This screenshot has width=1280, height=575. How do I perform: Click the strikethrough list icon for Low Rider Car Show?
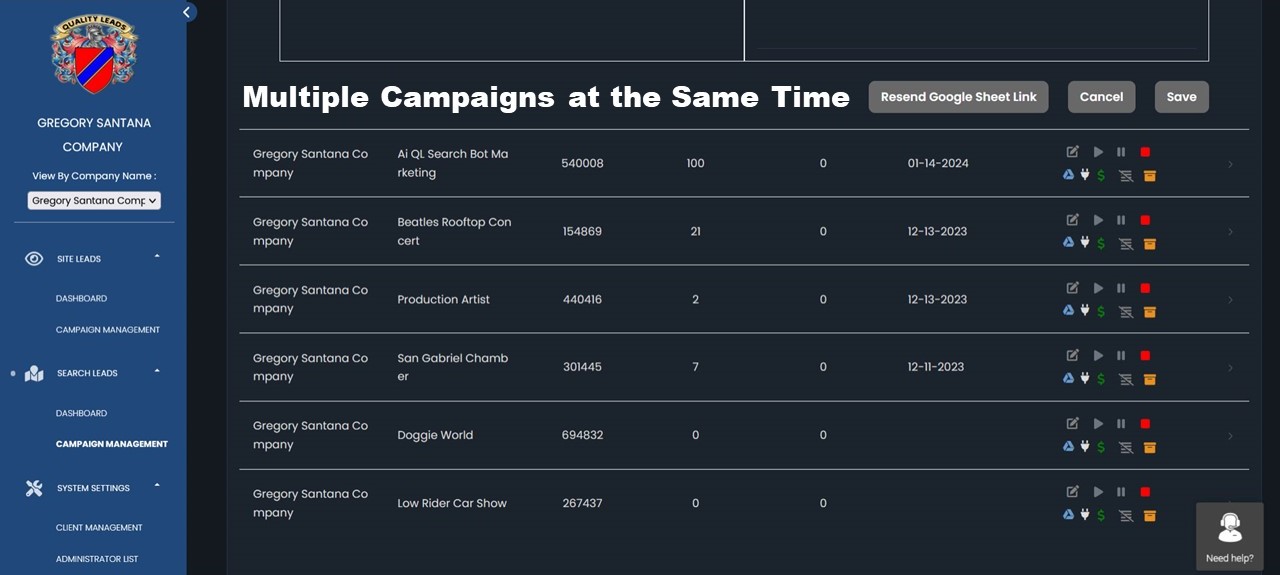tap(1125, 515)
